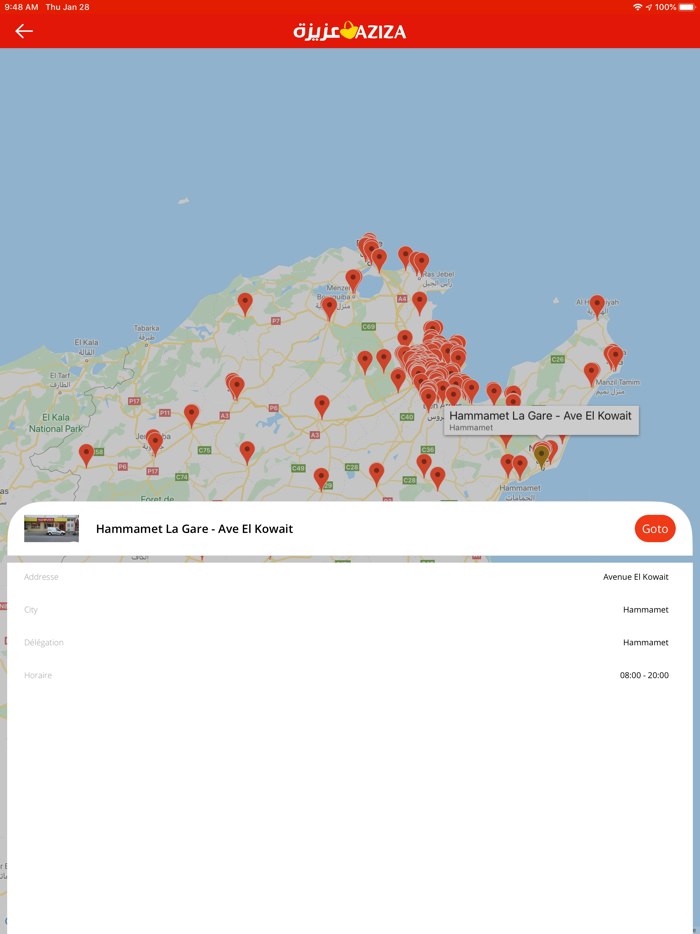
Task: Select the map pin west of P7 road
Action: pyautogui.click(x=245, y=301)
